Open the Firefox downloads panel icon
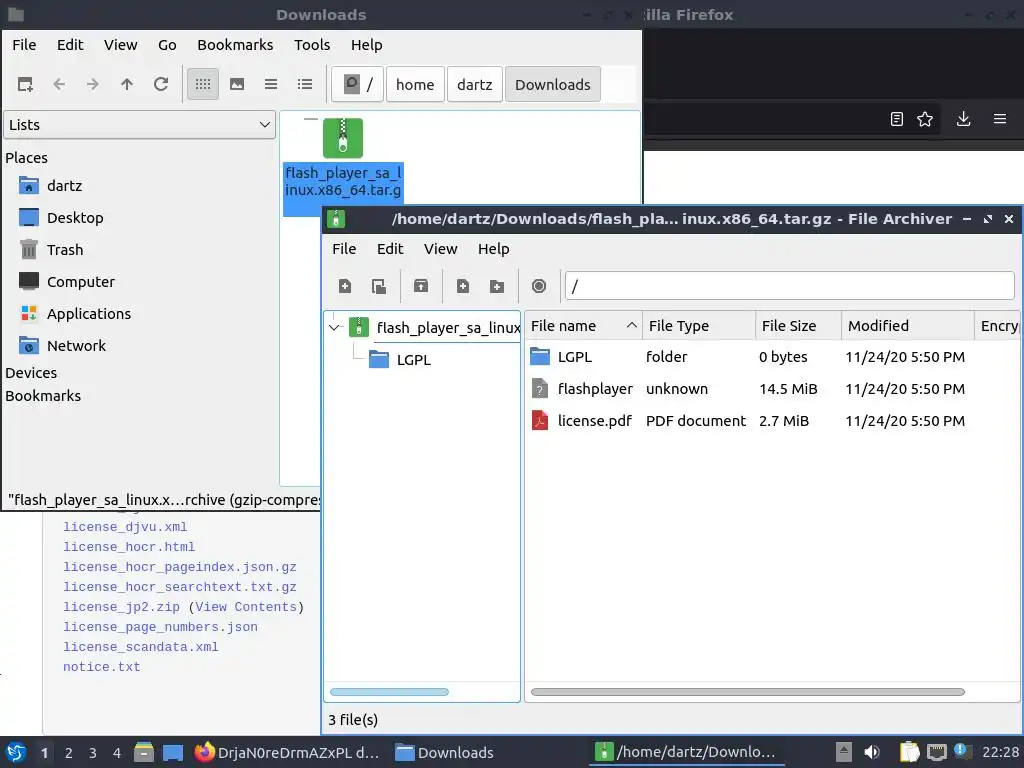The width and height of the screenshot is (1024, 768). point(963,119)
